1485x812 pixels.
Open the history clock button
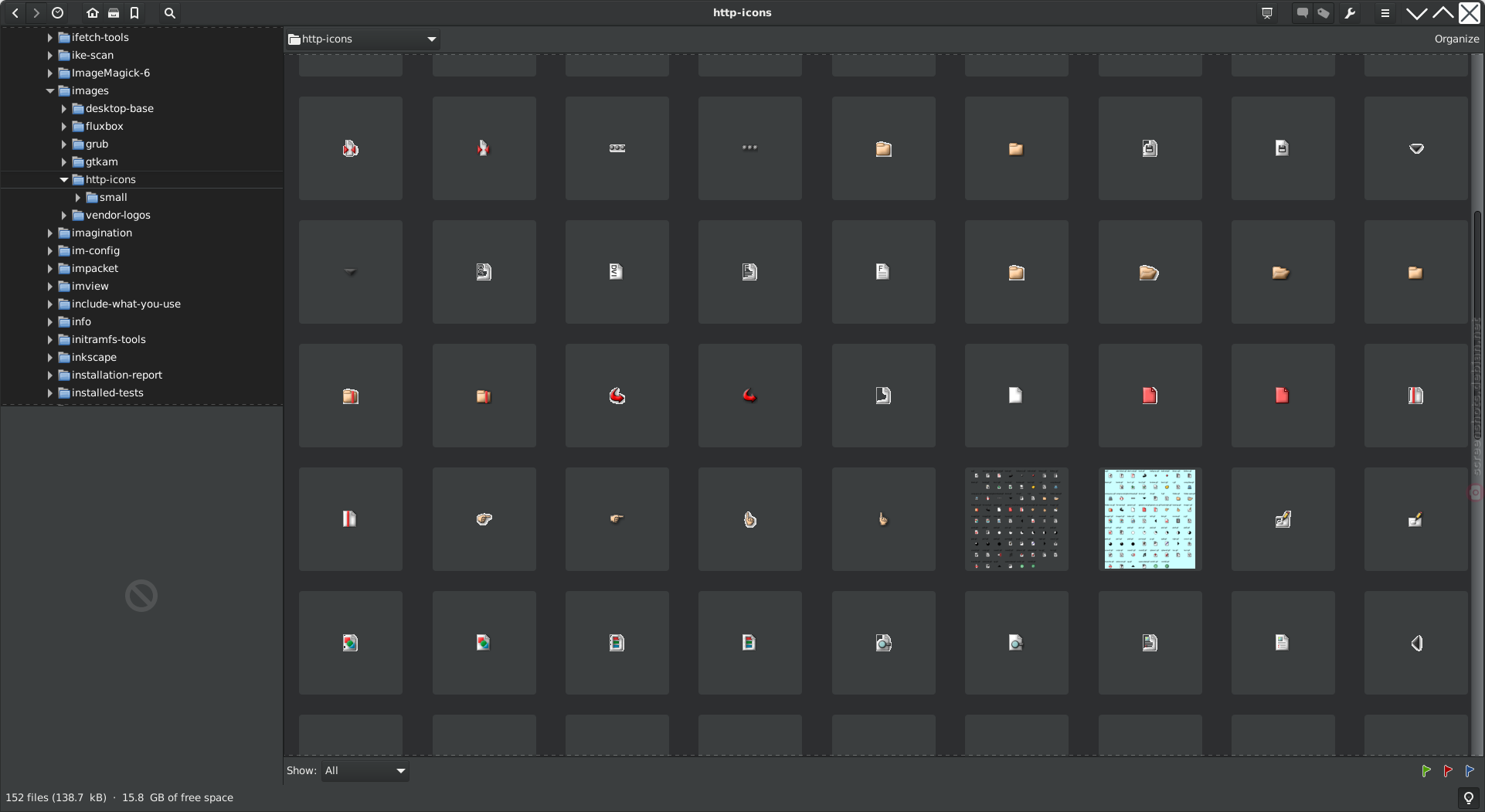pyautogui.click(x=58, y=13)
